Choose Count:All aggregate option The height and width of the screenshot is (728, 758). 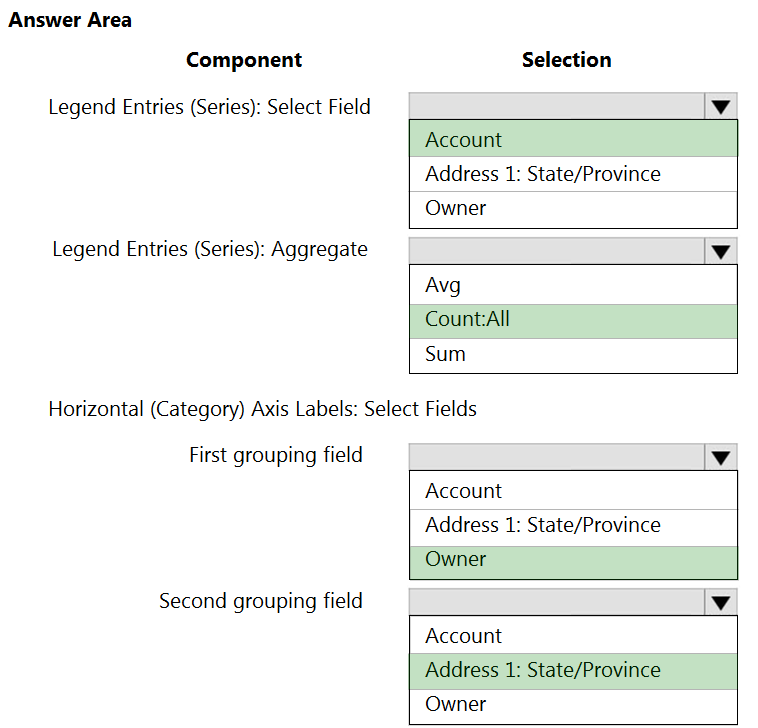pyautogui.click(x=572, y=320)
